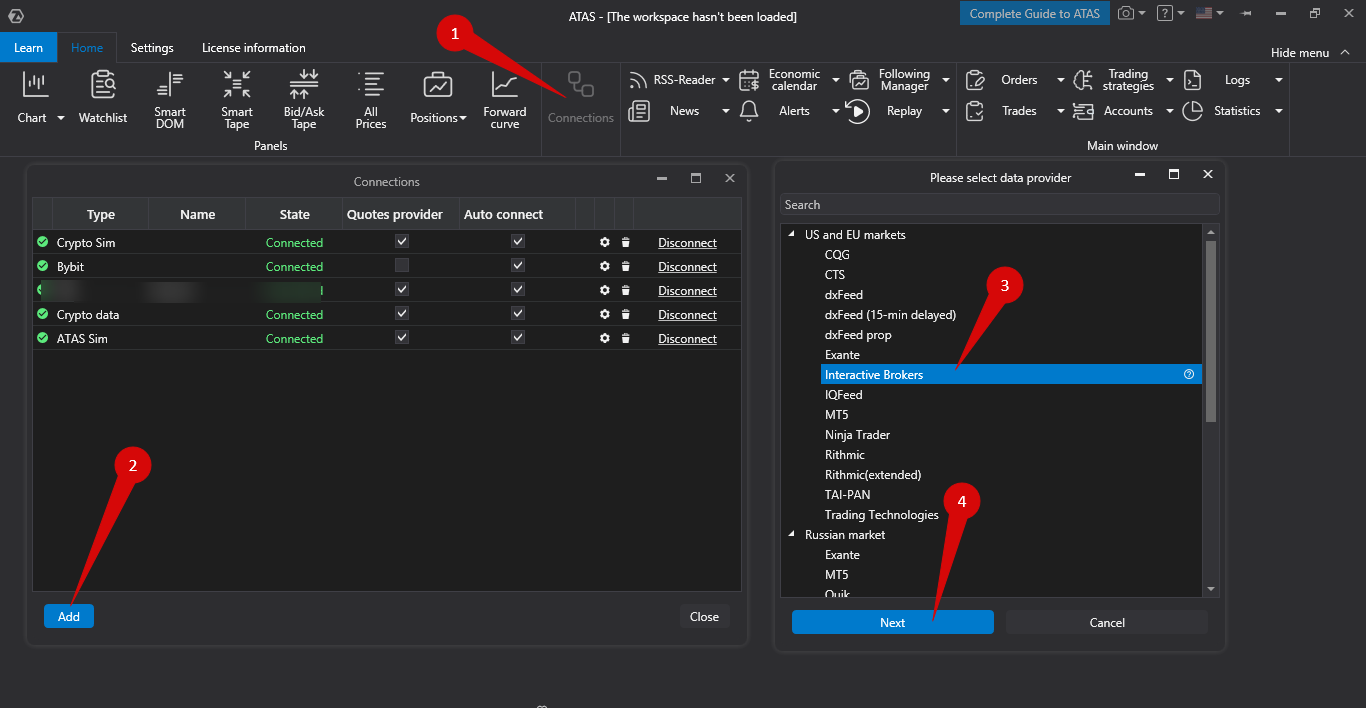Open the All Prices panel

[371, 101]
